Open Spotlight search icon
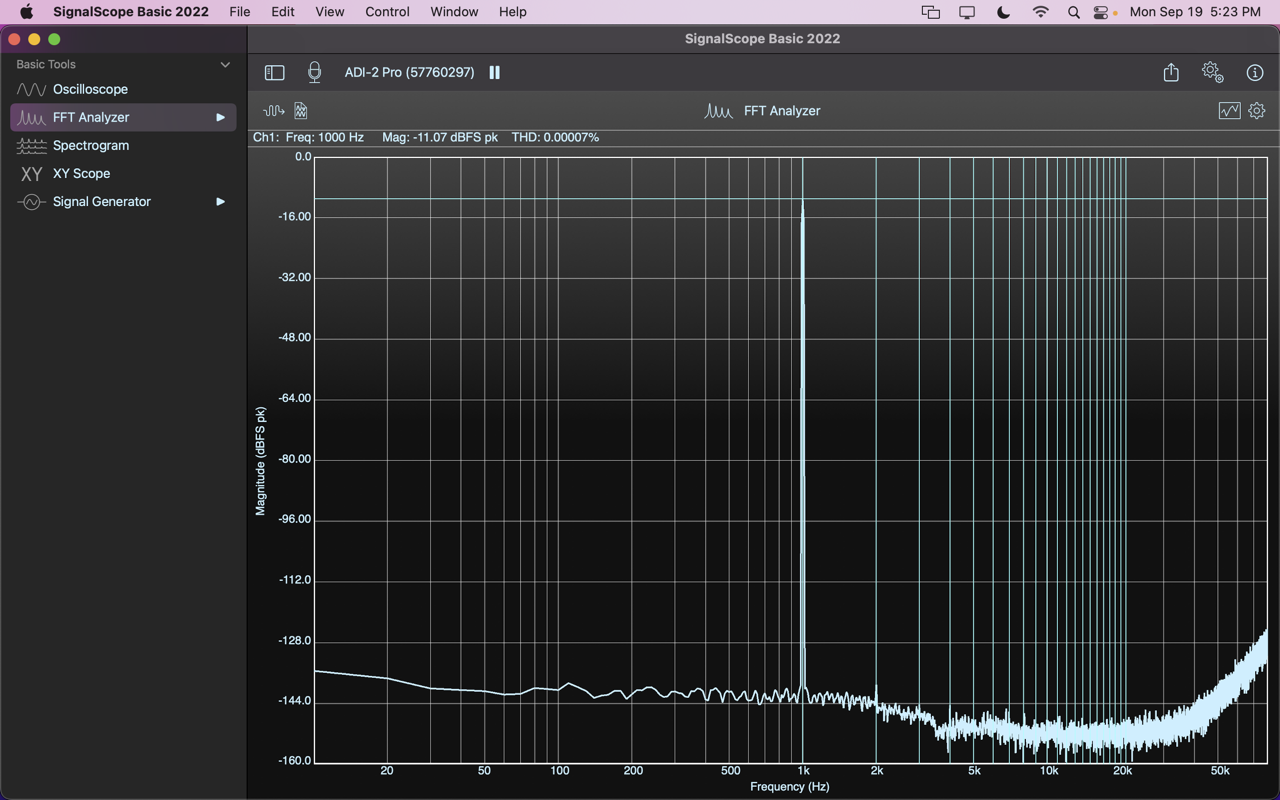Screen dimensions: 1280x800 1073,12
